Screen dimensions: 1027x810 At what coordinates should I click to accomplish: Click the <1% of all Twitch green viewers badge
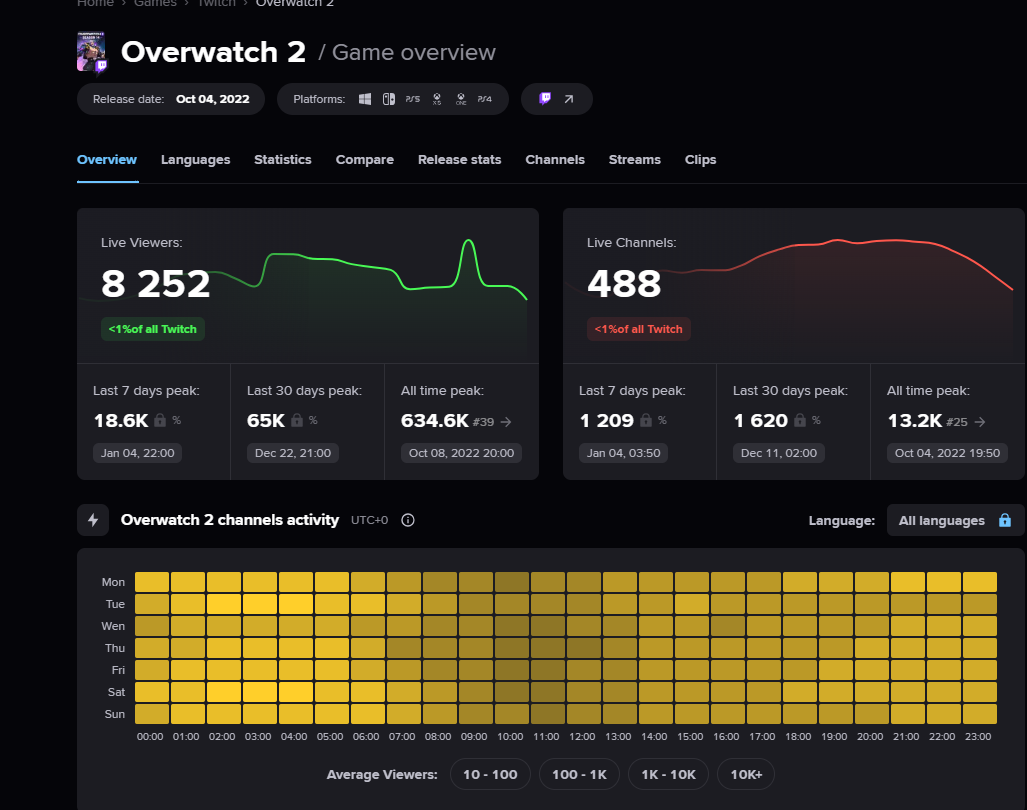coord(153,329)
